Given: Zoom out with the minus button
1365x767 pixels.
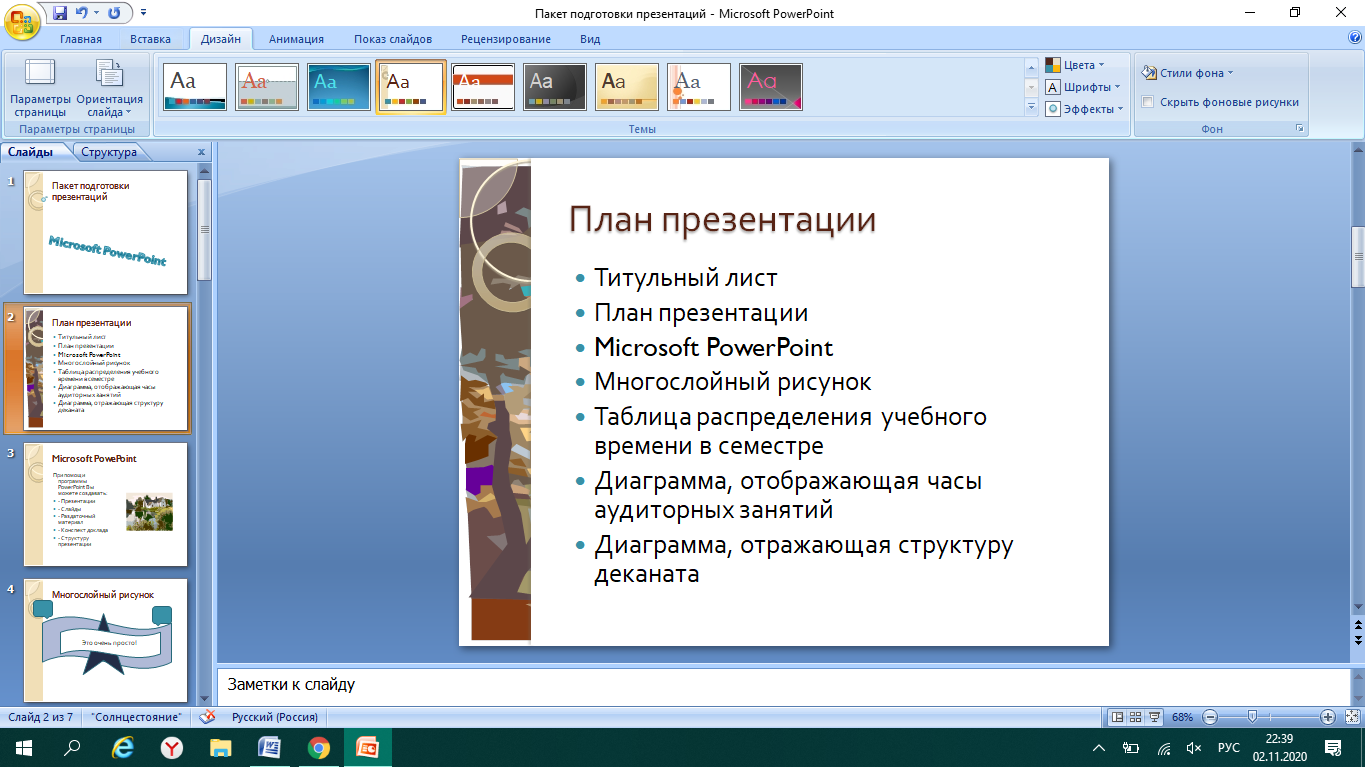Looking at the screenshot, I should click(x=1210, y=717).
